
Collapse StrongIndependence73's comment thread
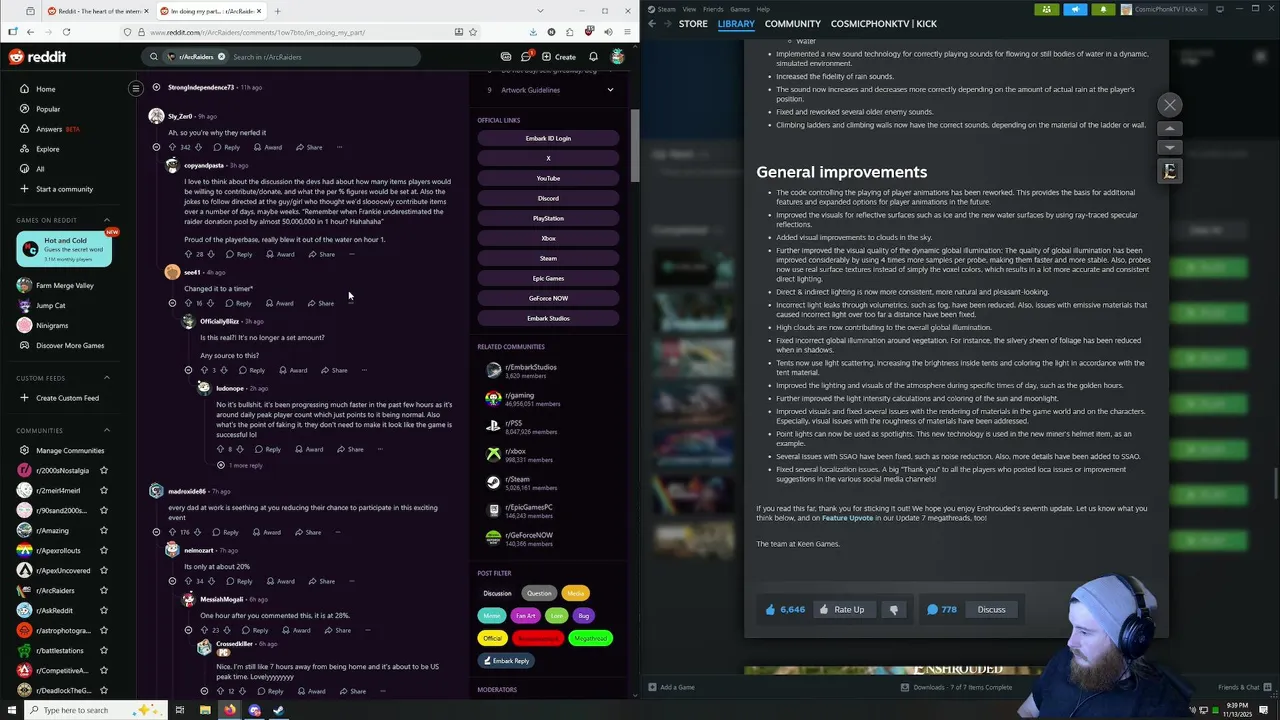pos(156,87)
